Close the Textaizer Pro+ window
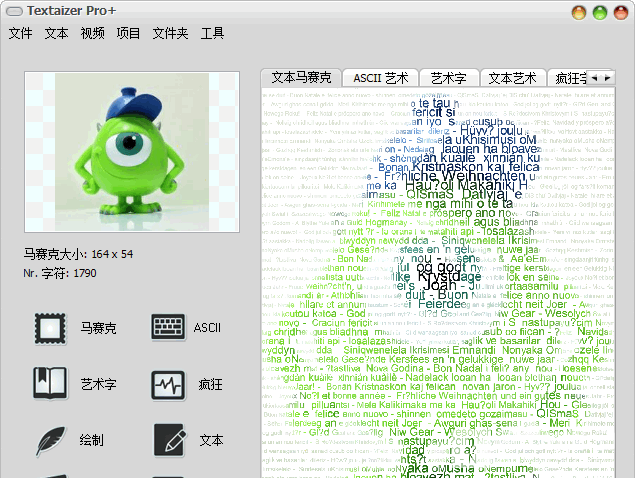 tap(621, 13)
